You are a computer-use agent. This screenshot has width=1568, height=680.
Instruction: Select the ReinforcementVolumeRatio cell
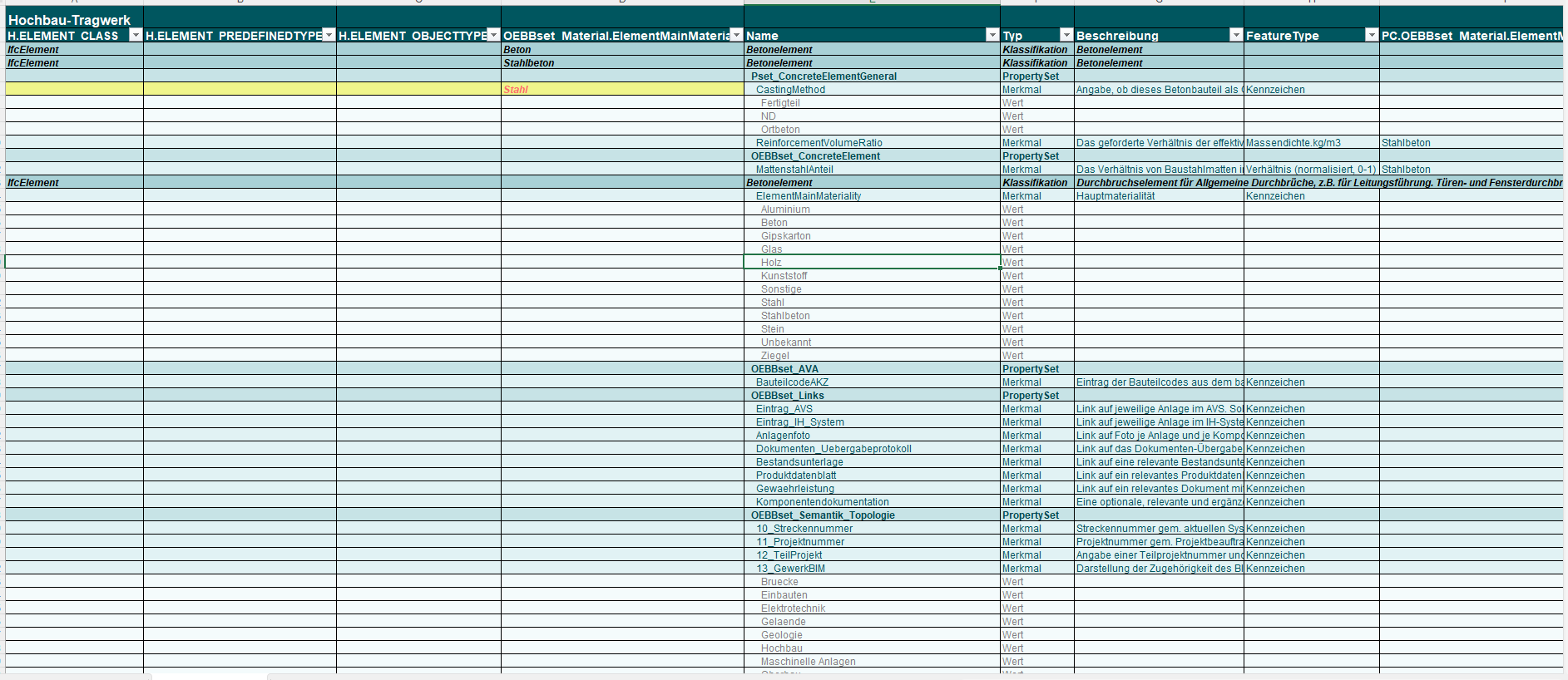[x=872, y=143]
